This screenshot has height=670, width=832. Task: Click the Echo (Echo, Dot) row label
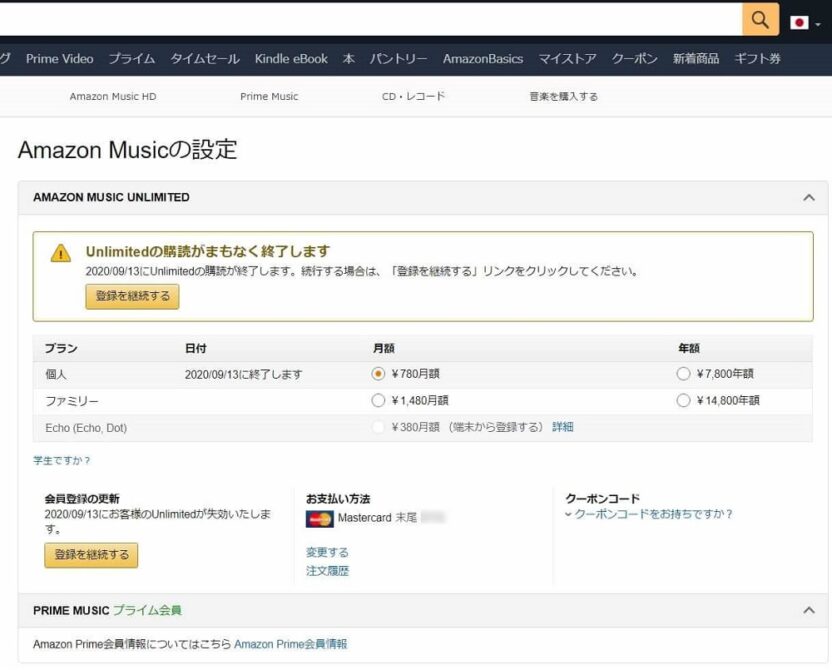[x=86, y=428]
